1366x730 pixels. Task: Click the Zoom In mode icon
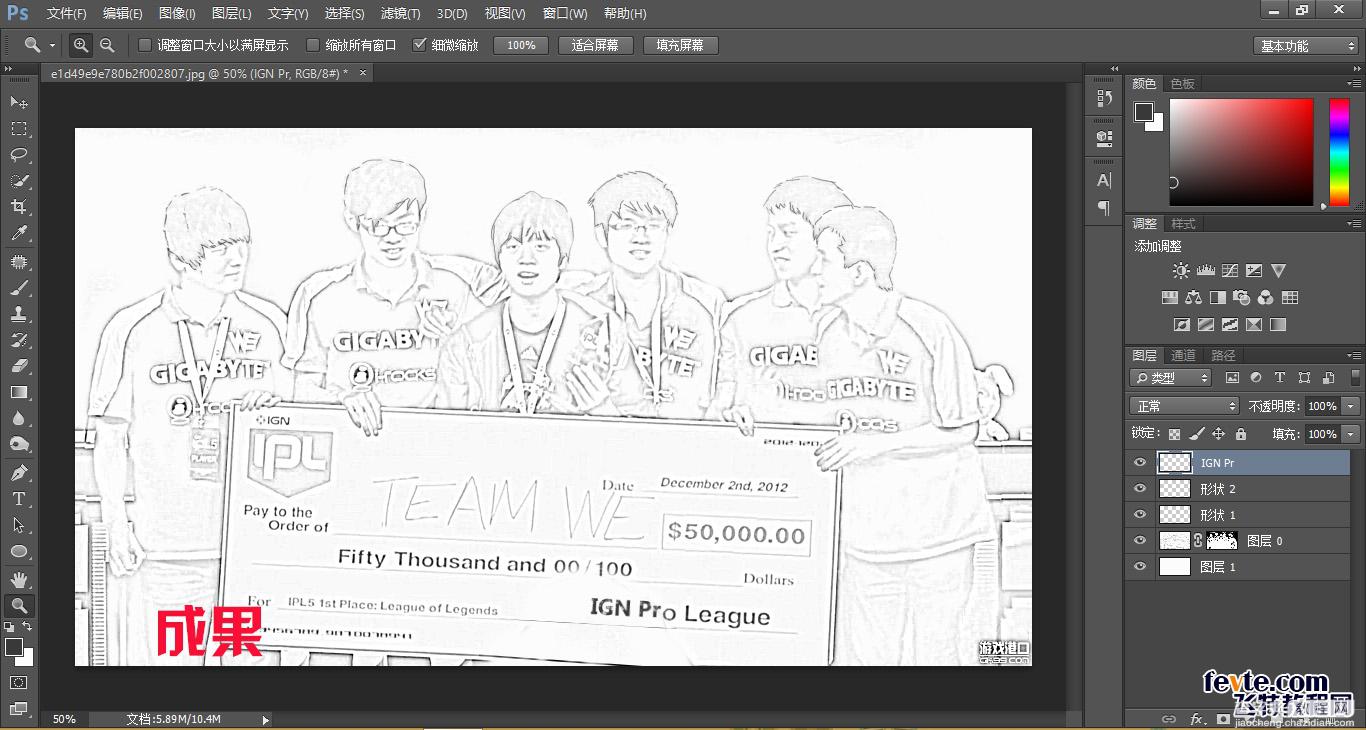point(81,45)
